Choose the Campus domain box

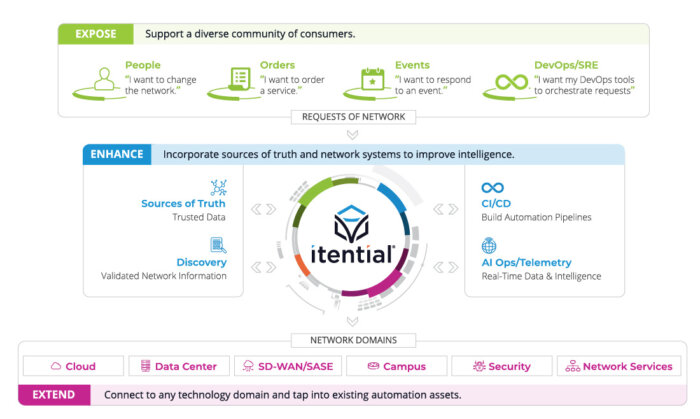[x=397, y=366]
